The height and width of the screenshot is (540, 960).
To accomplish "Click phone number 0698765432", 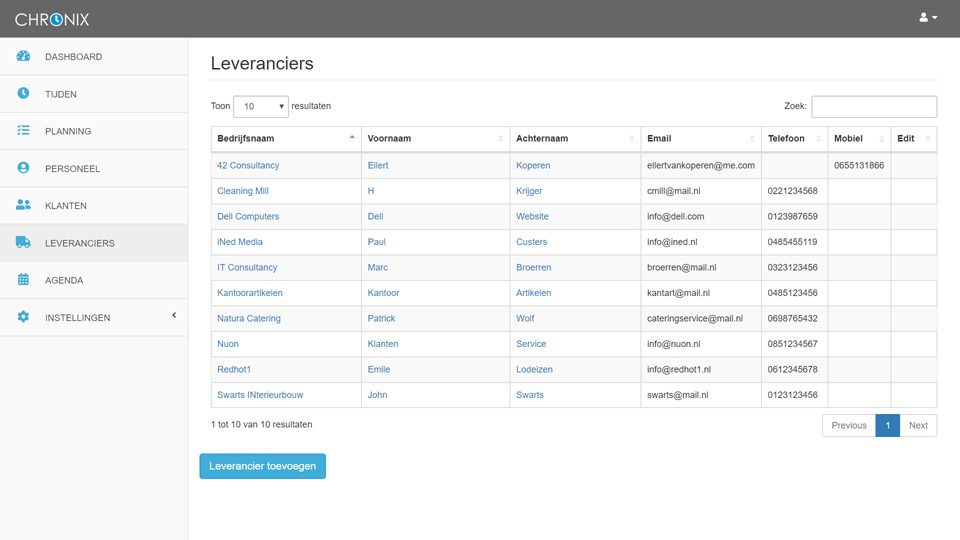I will point(792,318).
